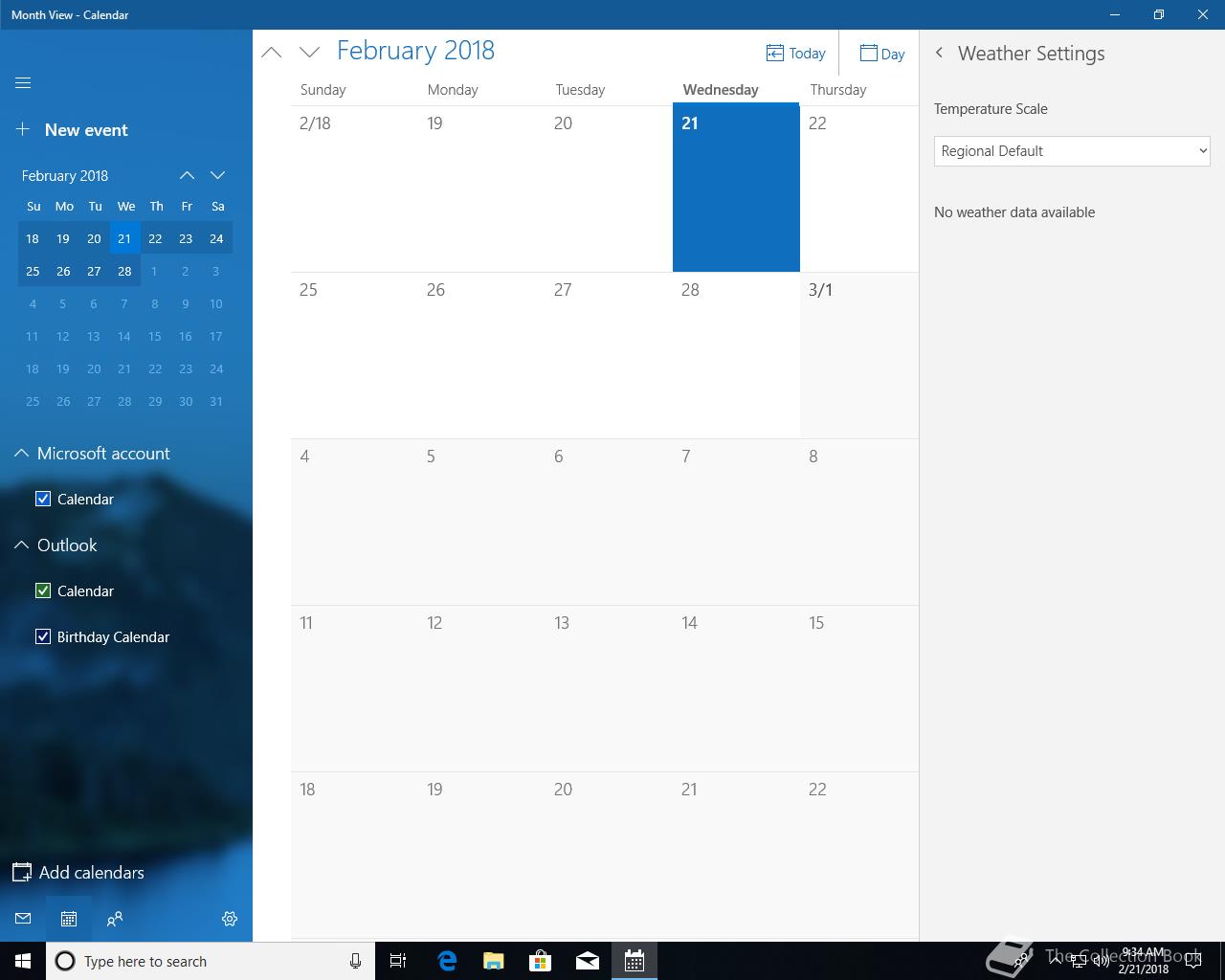Screen dimensions: 1225x980
Task: Click the February 2018 month heading
Action: [x=415, y=51]
